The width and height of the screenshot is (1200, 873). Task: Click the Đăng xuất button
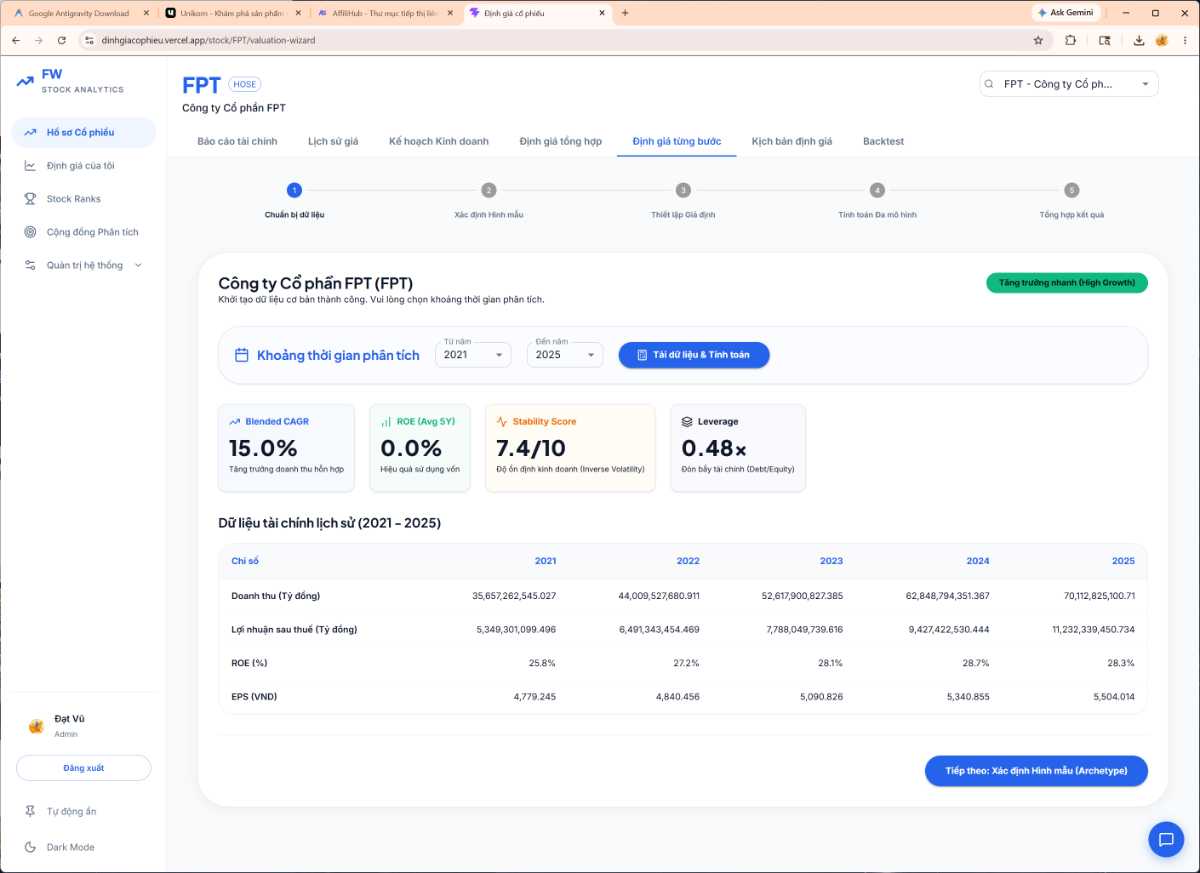(x=84, y=768)
